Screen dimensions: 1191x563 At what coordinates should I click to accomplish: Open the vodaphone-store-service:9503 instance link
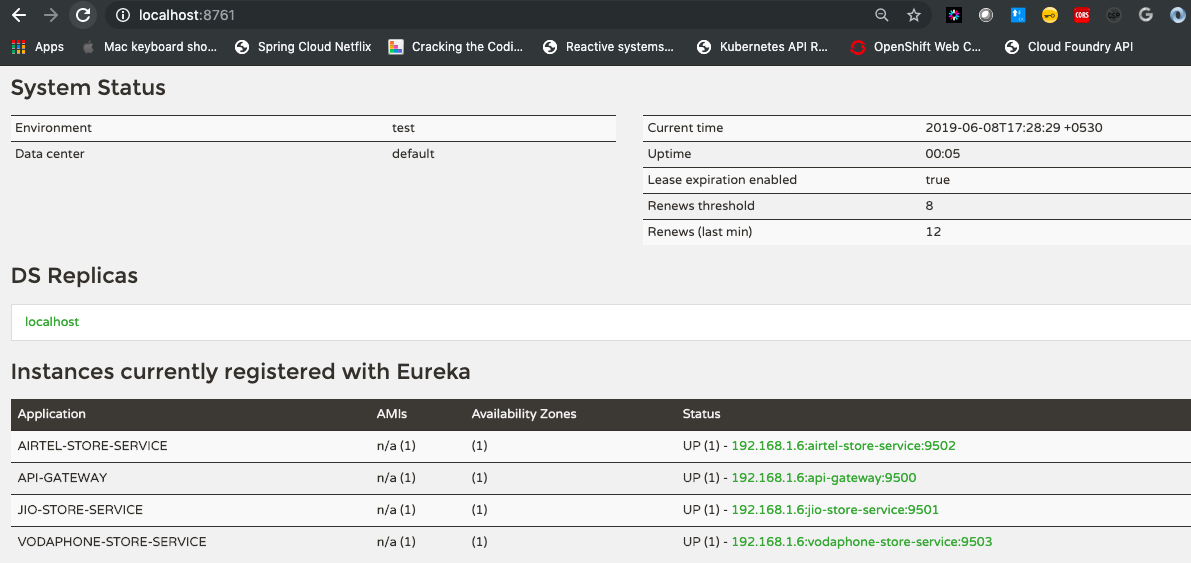coord(861,542)
